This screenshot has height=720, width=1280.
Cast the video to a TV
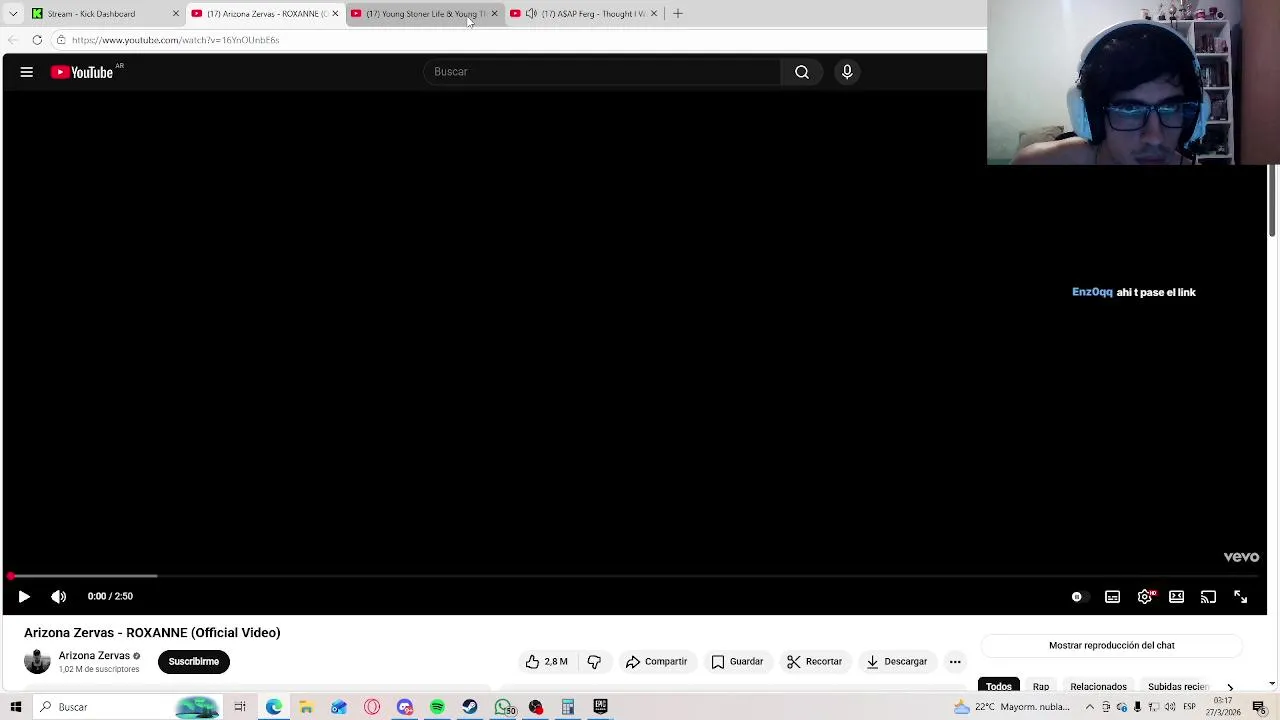1209,597
